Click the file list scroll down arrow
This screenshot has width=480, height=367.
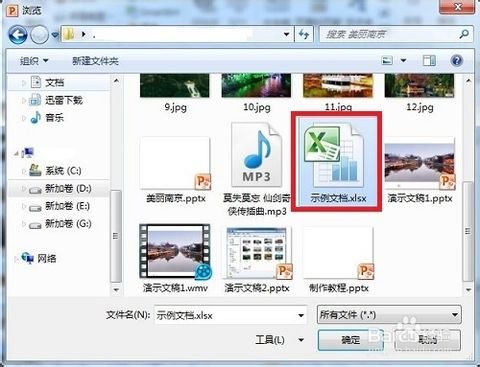(468, 289)
